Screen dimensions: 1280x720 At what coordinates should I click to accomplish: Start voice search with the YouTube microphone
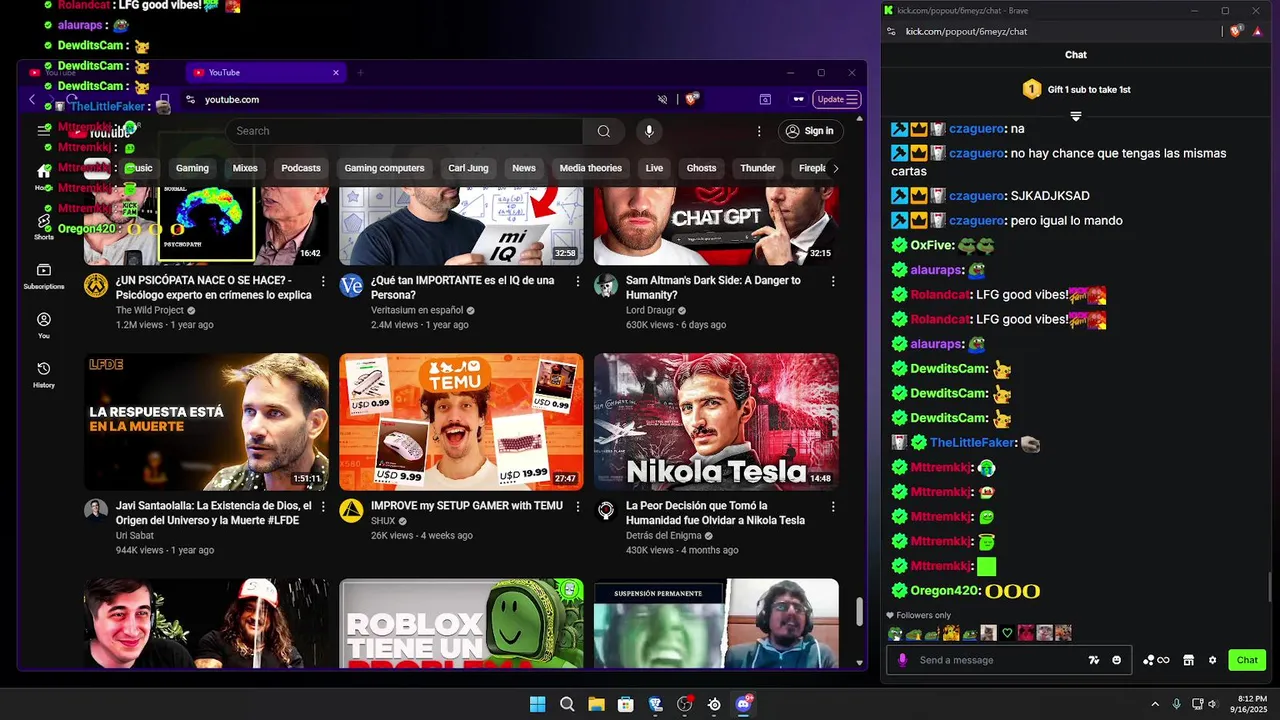(x=649, y=131)
